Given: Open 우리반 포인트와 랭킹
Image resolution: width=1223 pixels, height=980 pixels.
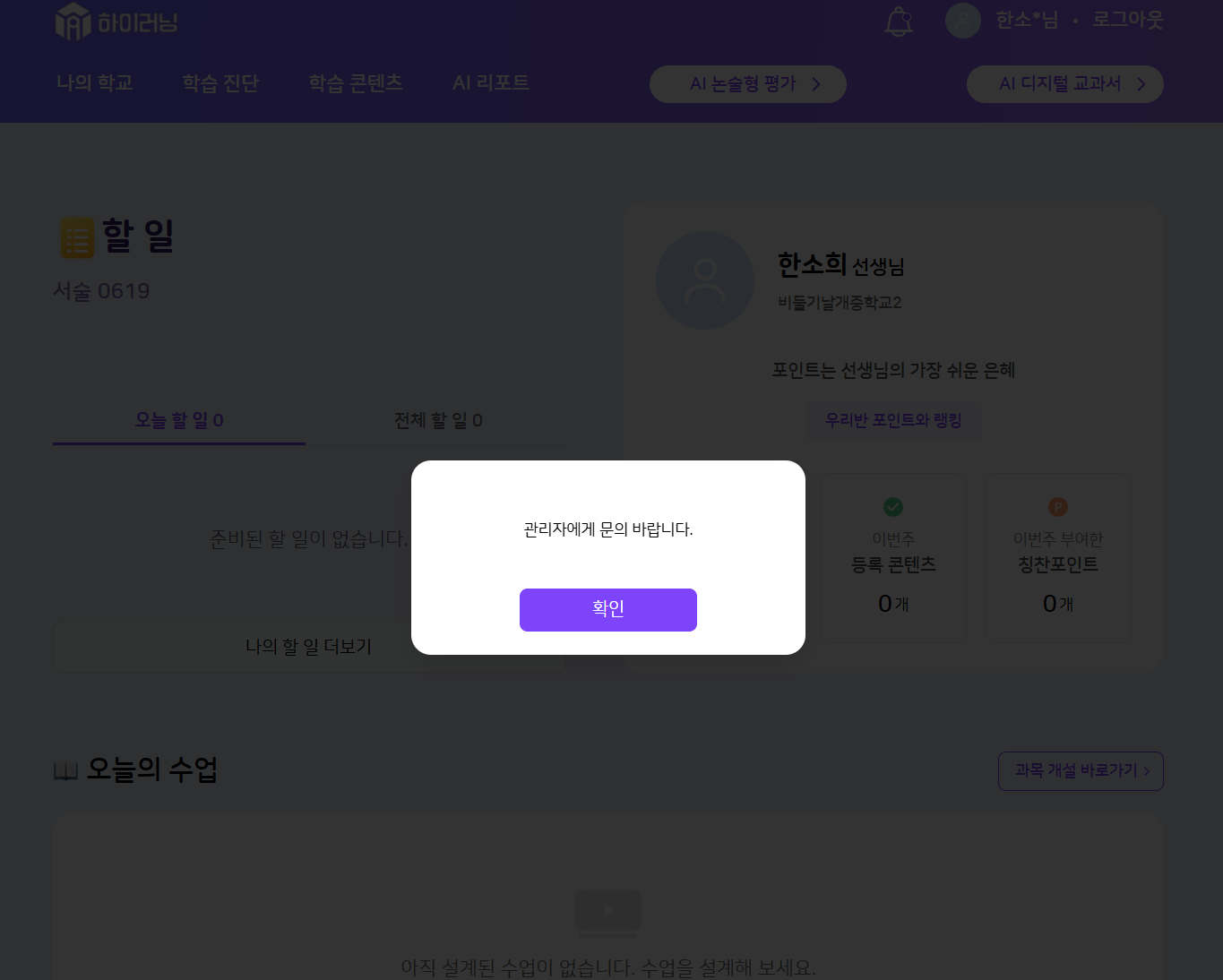Looking at the screenshot, I should (893, 420).
